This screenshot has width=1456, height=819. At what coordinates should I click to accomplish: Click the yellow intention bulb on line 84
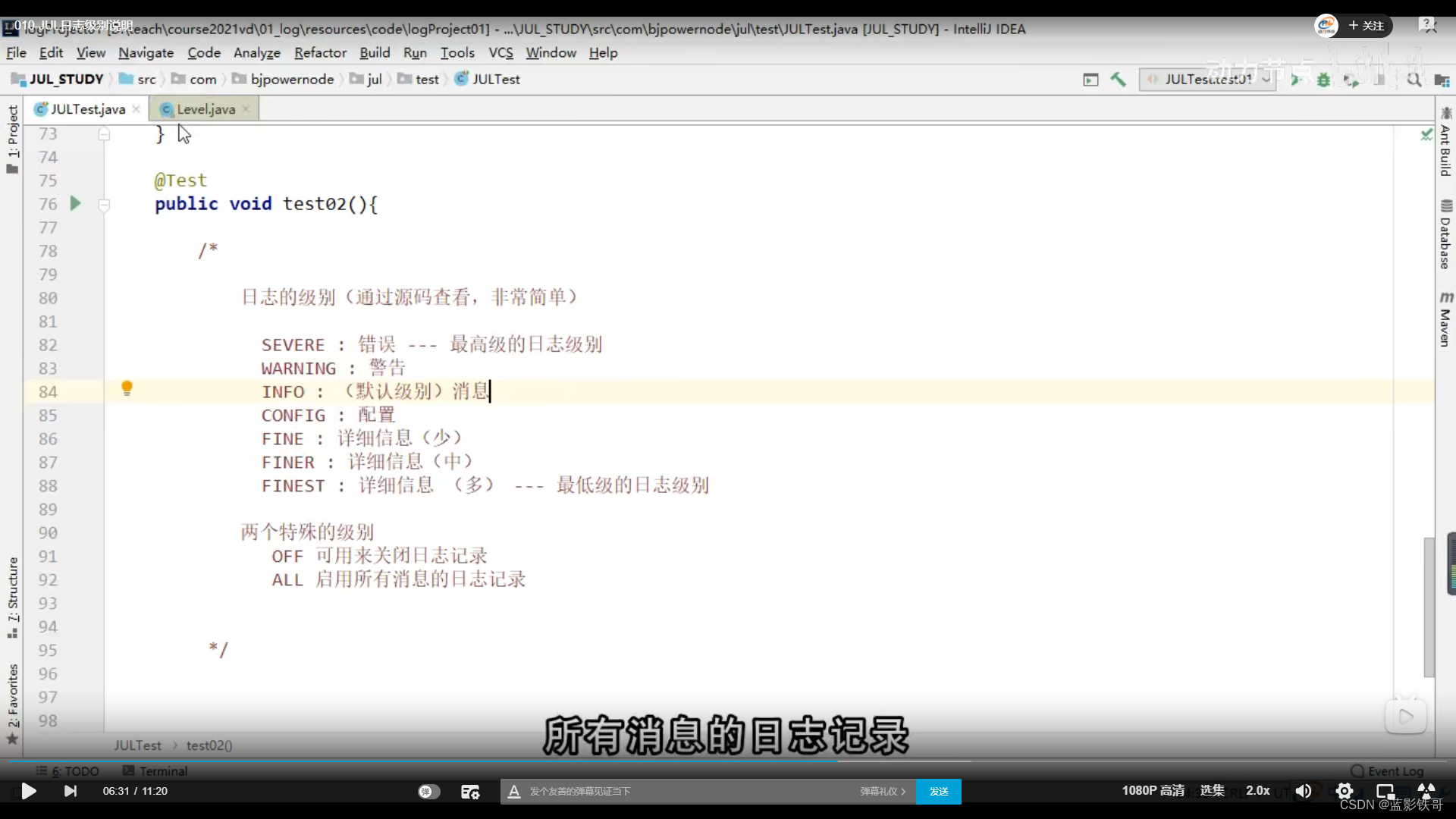(x=127, y=389)
